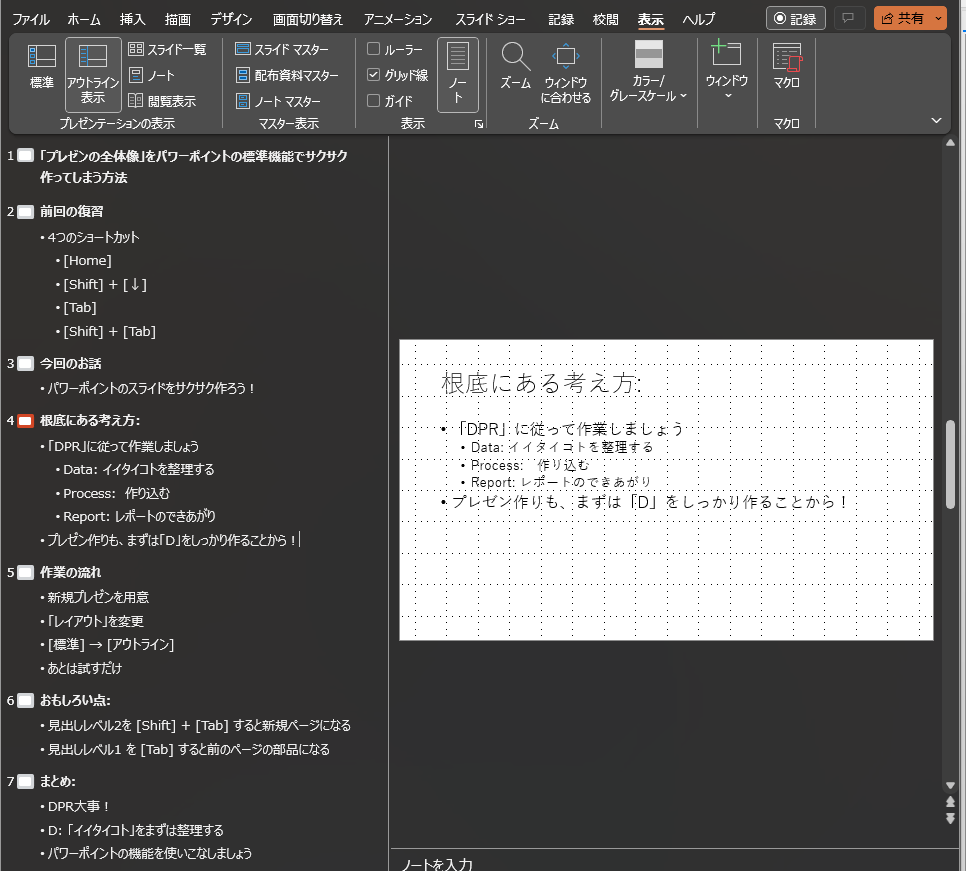Uncheck the グリッド線 checkbox

(x=374, y=75)
